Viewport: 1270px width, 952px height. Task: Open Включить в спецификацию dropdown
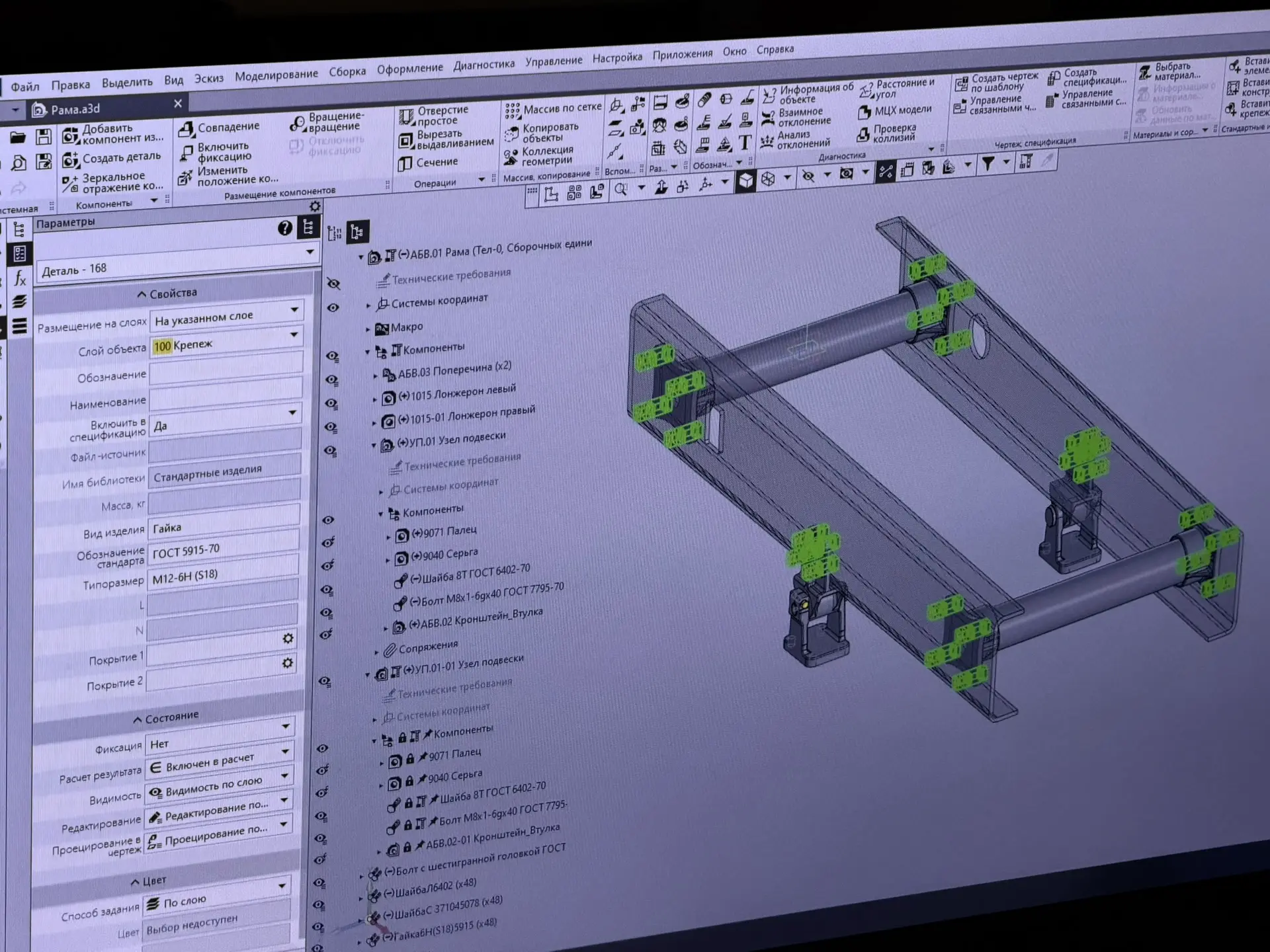click(x=292, y=413)
